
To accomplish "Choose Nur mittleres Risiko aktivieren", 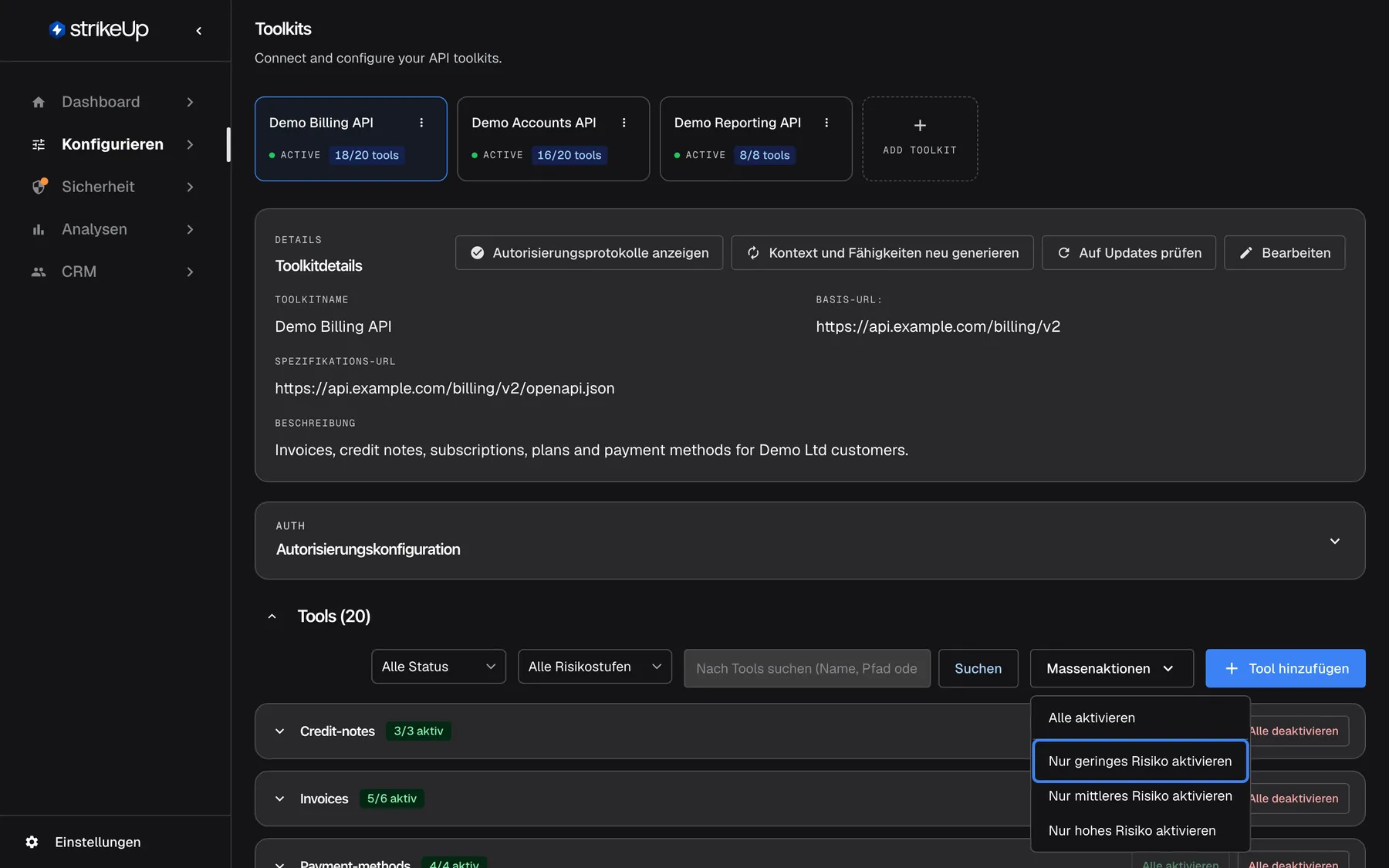I will coord(1141,795).
